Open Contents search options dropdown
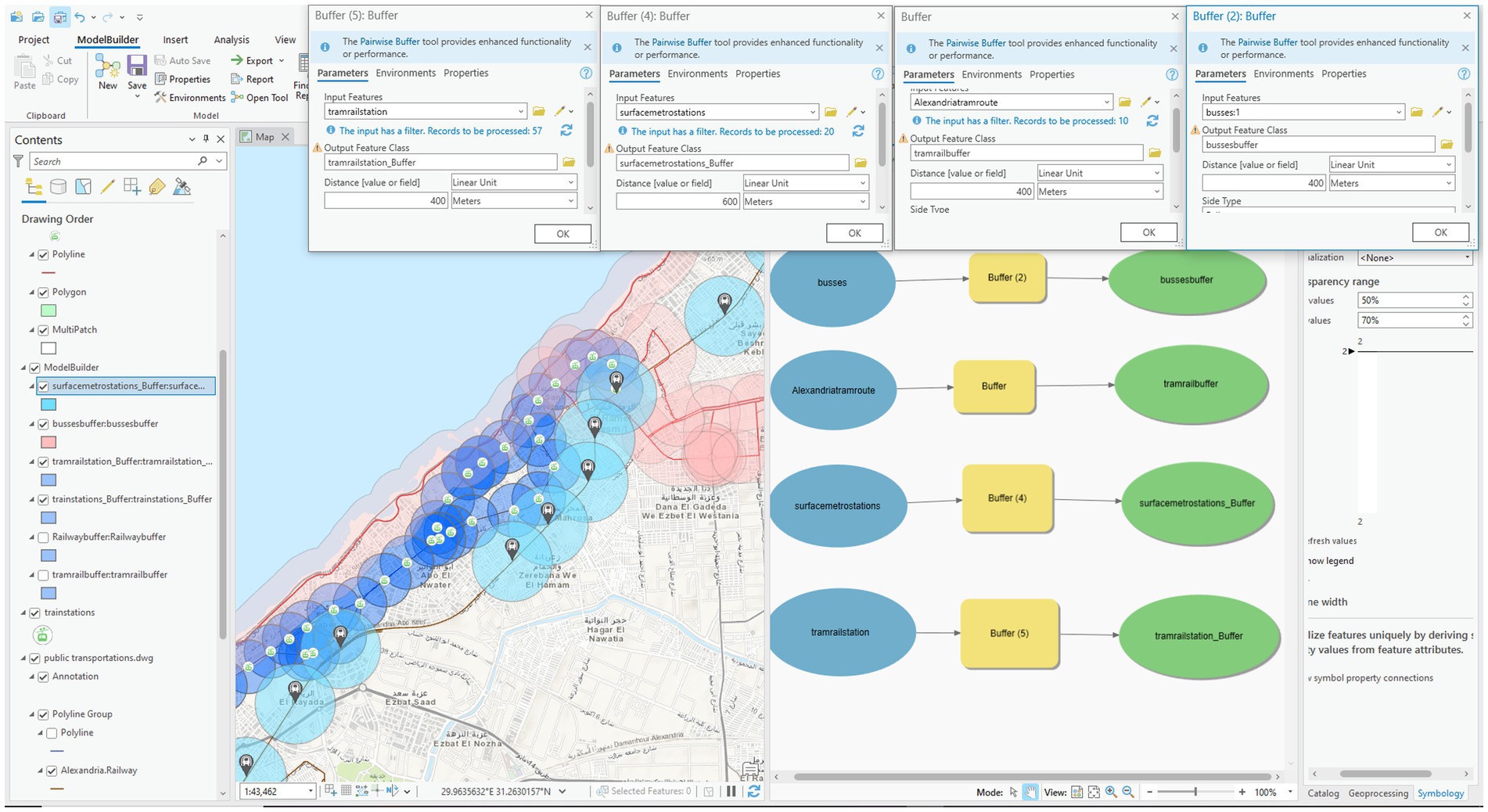The height and width of the screenshot is (812, 1488). pos(219,161)
